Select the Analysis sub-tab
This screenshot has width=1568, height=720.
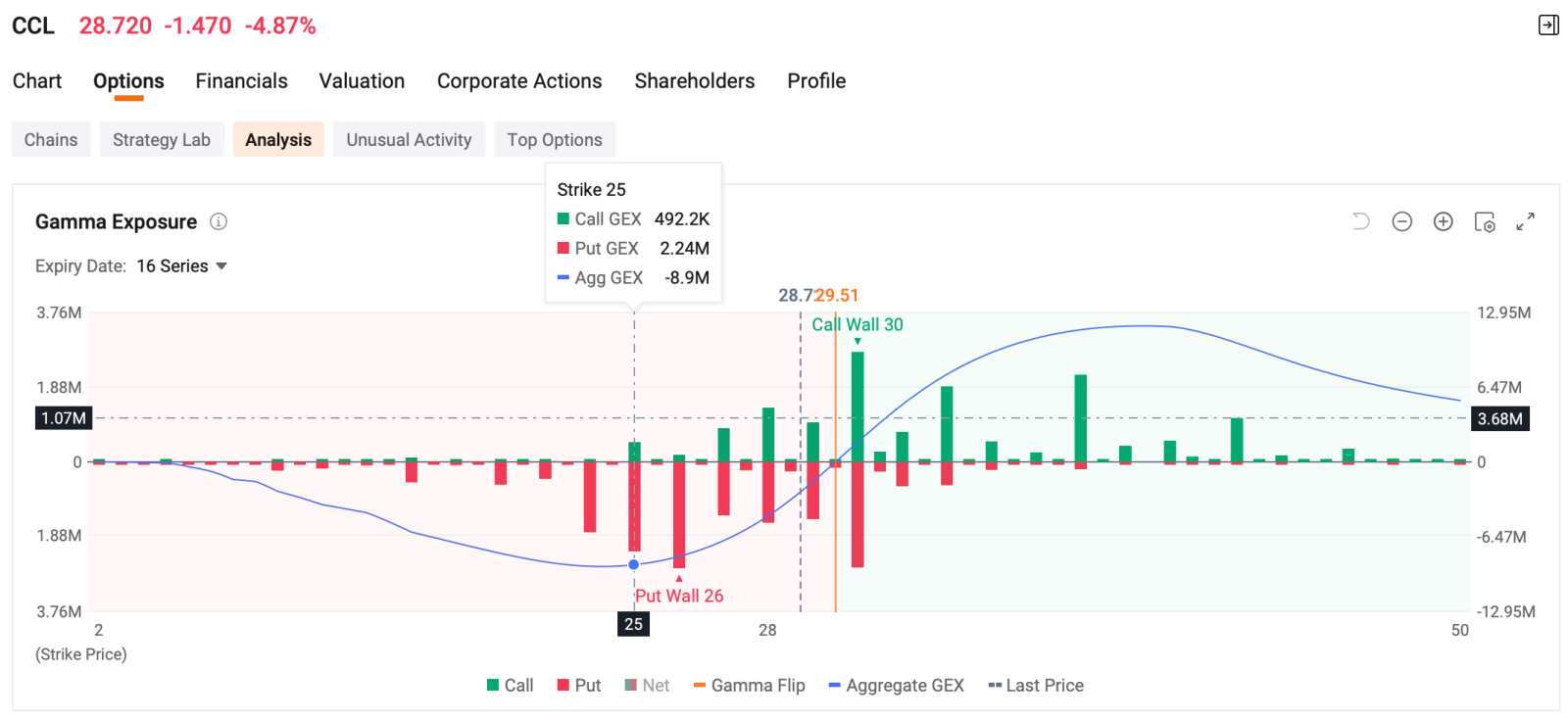(278, 140)
